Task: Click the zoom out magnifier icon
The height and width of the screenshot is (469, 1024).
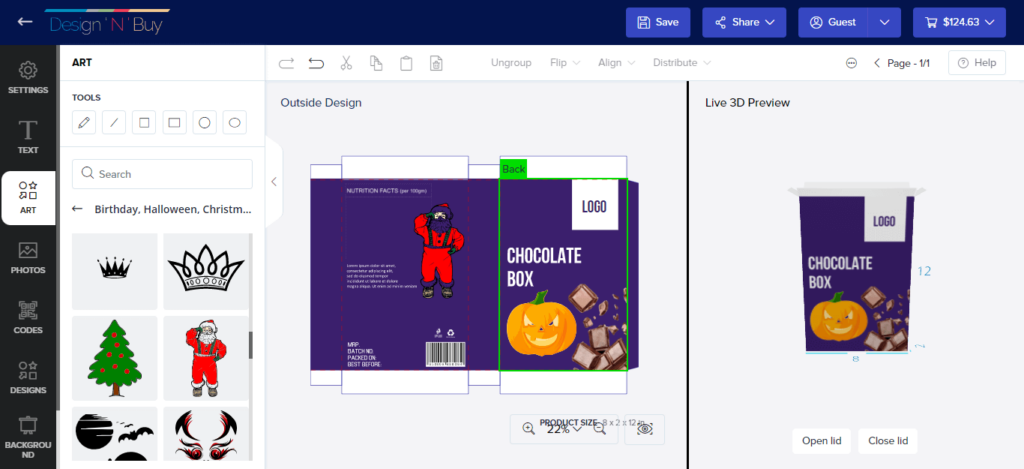Action: tap(600, 429)
